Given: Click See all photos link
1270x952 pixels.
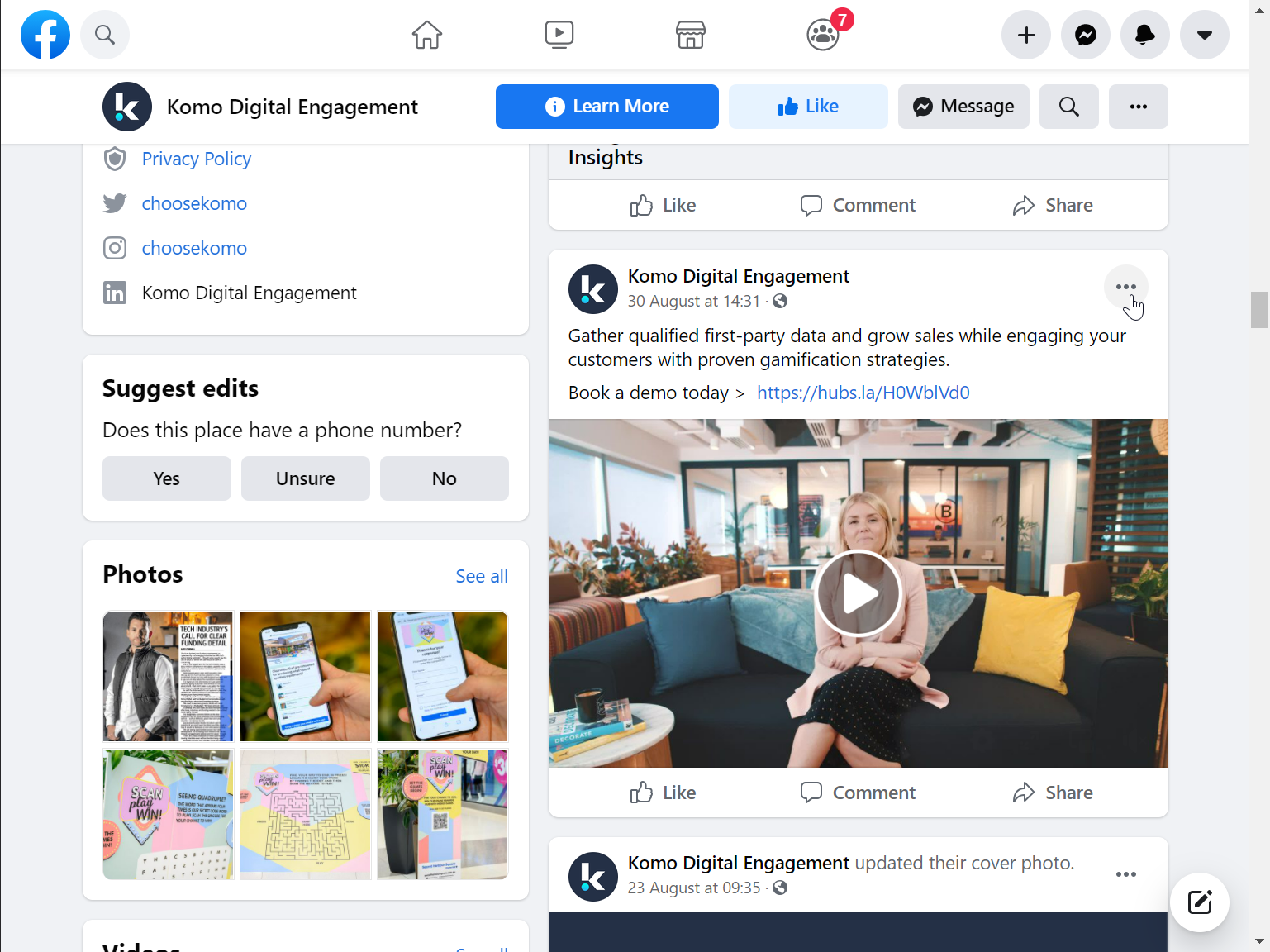Looking at the screenshot, I should tap(482, 576).
